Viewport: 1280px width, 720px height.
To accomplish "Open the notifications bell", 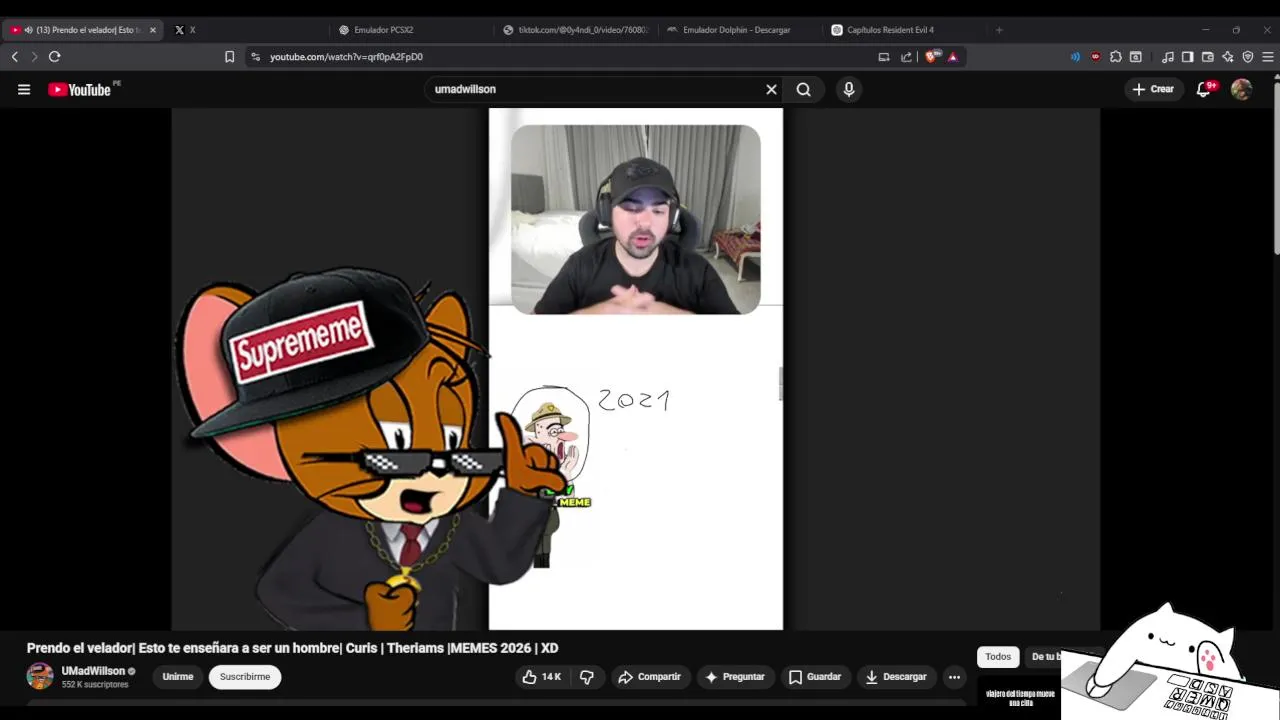I will 1204,89.
